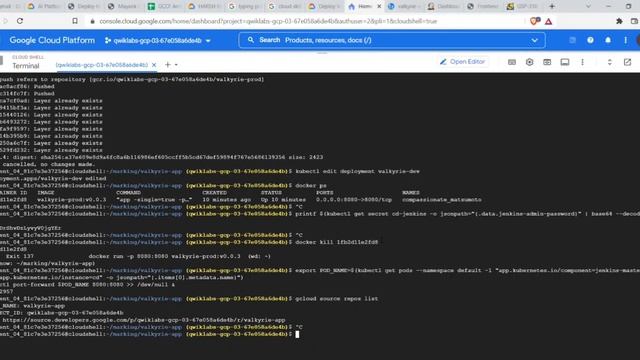Open the browser extensions puzzle icon

coord(619,21)
